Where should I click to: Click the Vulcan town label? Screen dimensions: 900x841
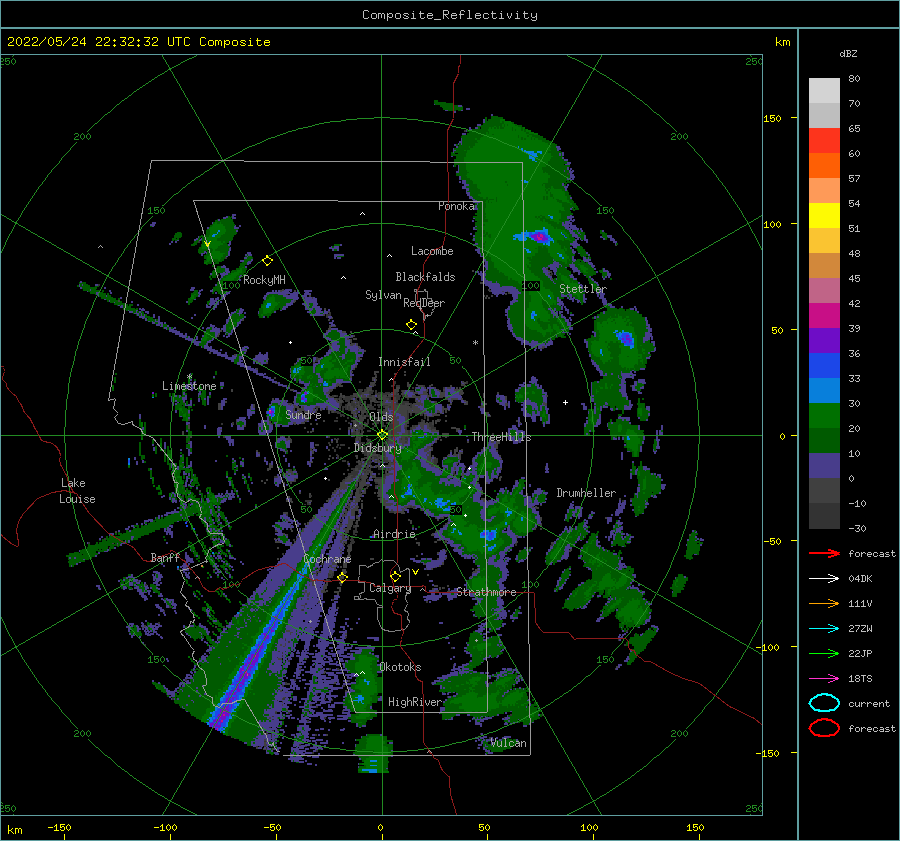click(x=508, y=743)
